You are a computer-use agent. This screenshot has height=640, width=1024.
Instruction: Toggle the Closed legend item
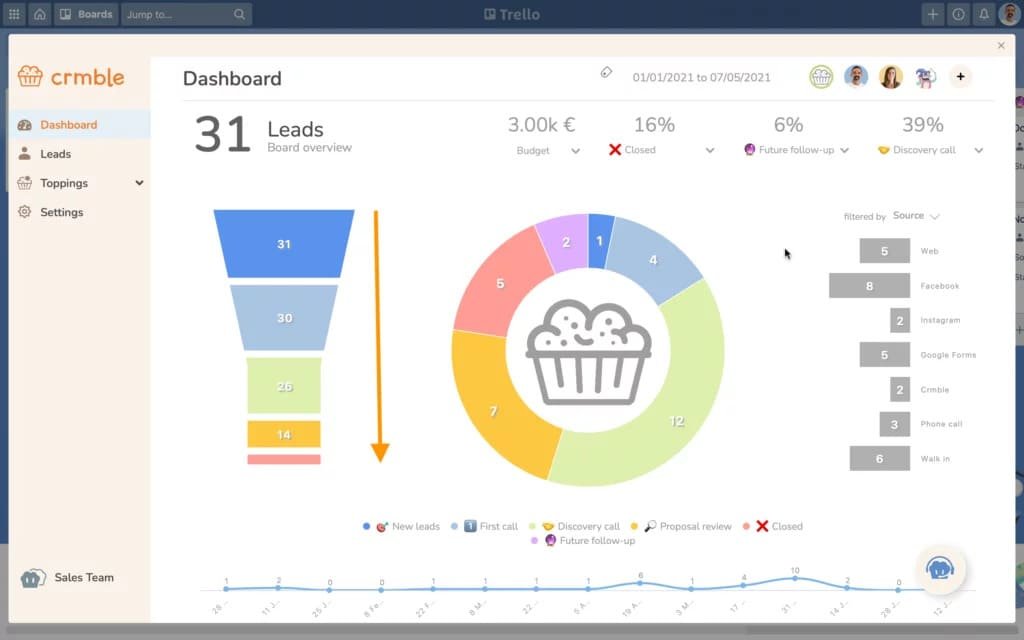click(775, 526)
